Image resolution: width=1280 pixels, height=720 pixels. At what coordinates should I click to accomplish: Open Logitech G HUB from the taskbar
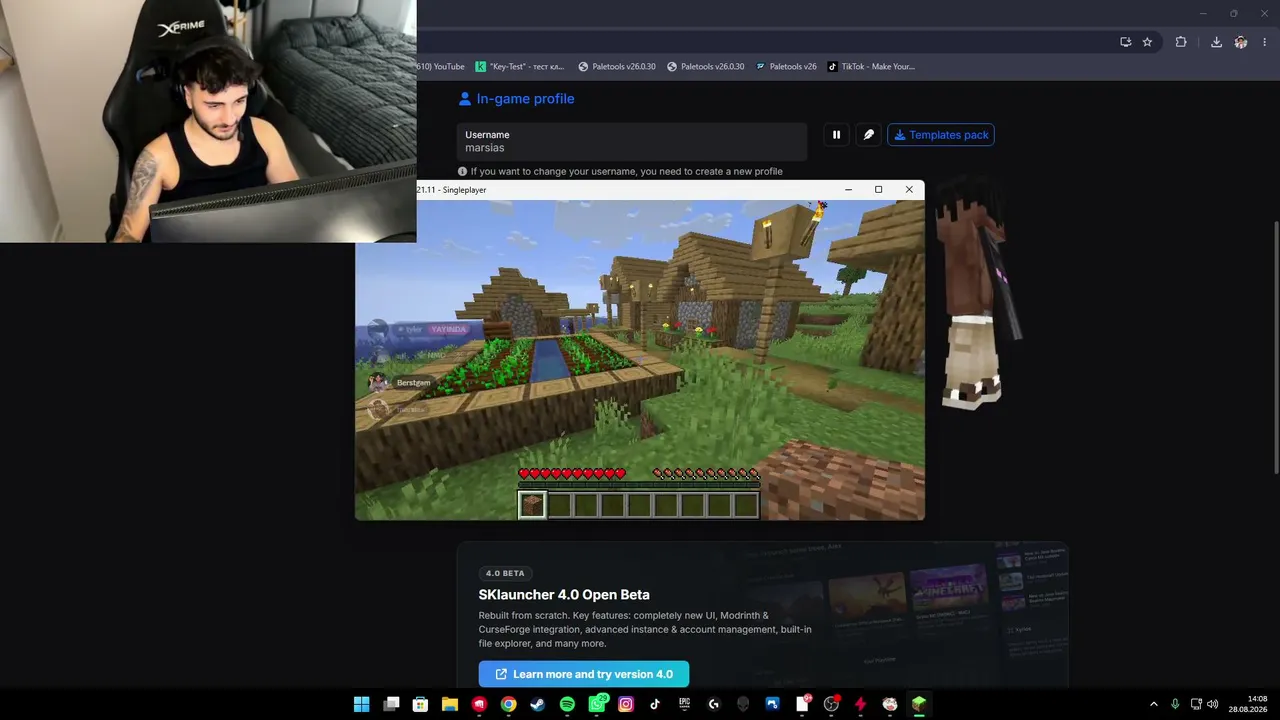[x=714, y=704]
